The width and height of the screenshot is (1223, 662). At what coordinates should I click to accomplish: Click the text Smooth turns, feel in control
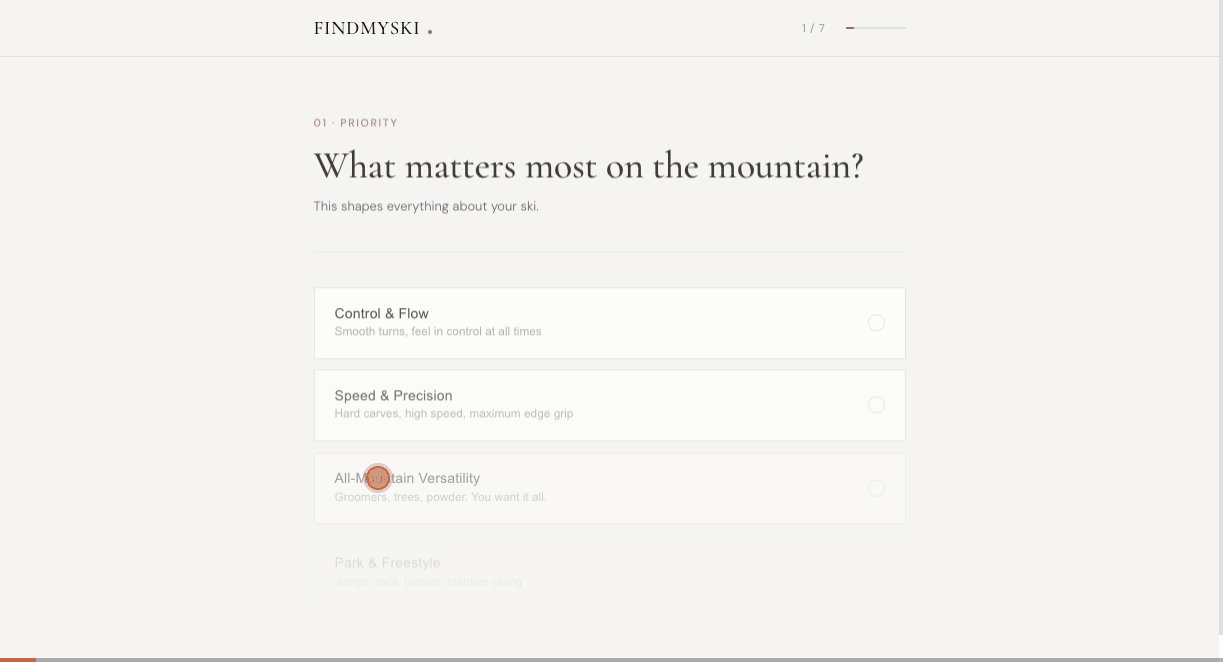(x=438, y=331)
